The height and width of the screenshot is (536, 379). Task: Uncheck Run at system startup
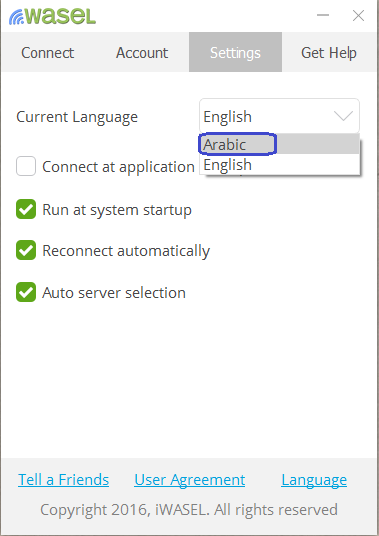[x=26, y=209]
